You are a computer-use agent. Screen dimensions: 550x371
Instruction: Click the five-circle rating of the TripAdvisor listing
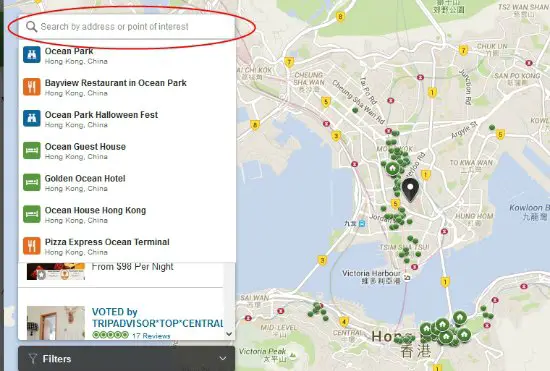[110, 335]
